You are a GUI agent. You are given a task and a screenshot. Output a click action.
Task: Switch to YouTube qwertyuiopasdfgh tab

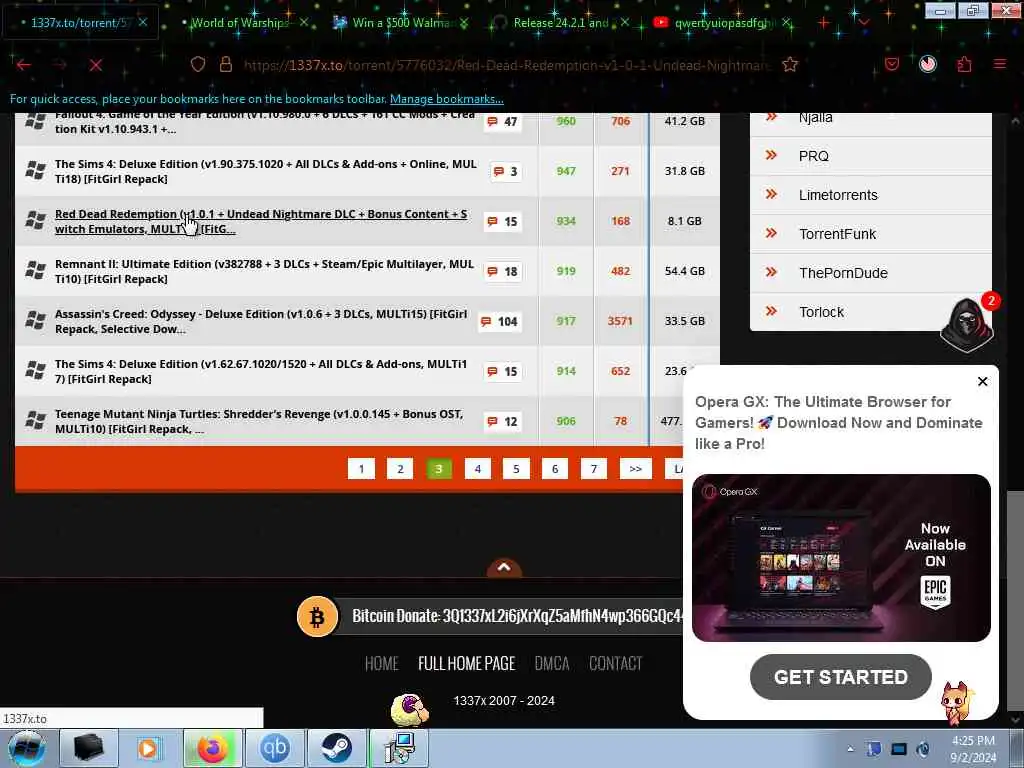[725, 22]
